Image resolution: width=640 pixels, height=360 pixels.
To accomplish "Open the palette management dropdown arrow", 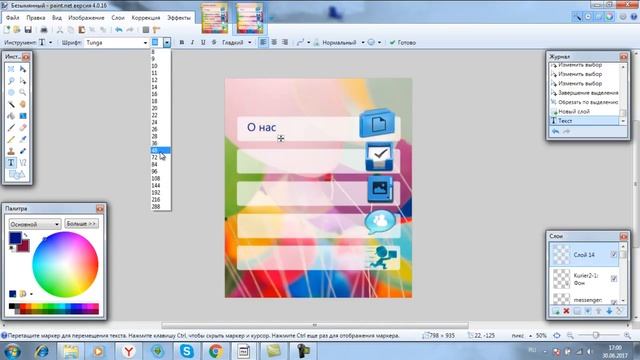I will (31, 294).
